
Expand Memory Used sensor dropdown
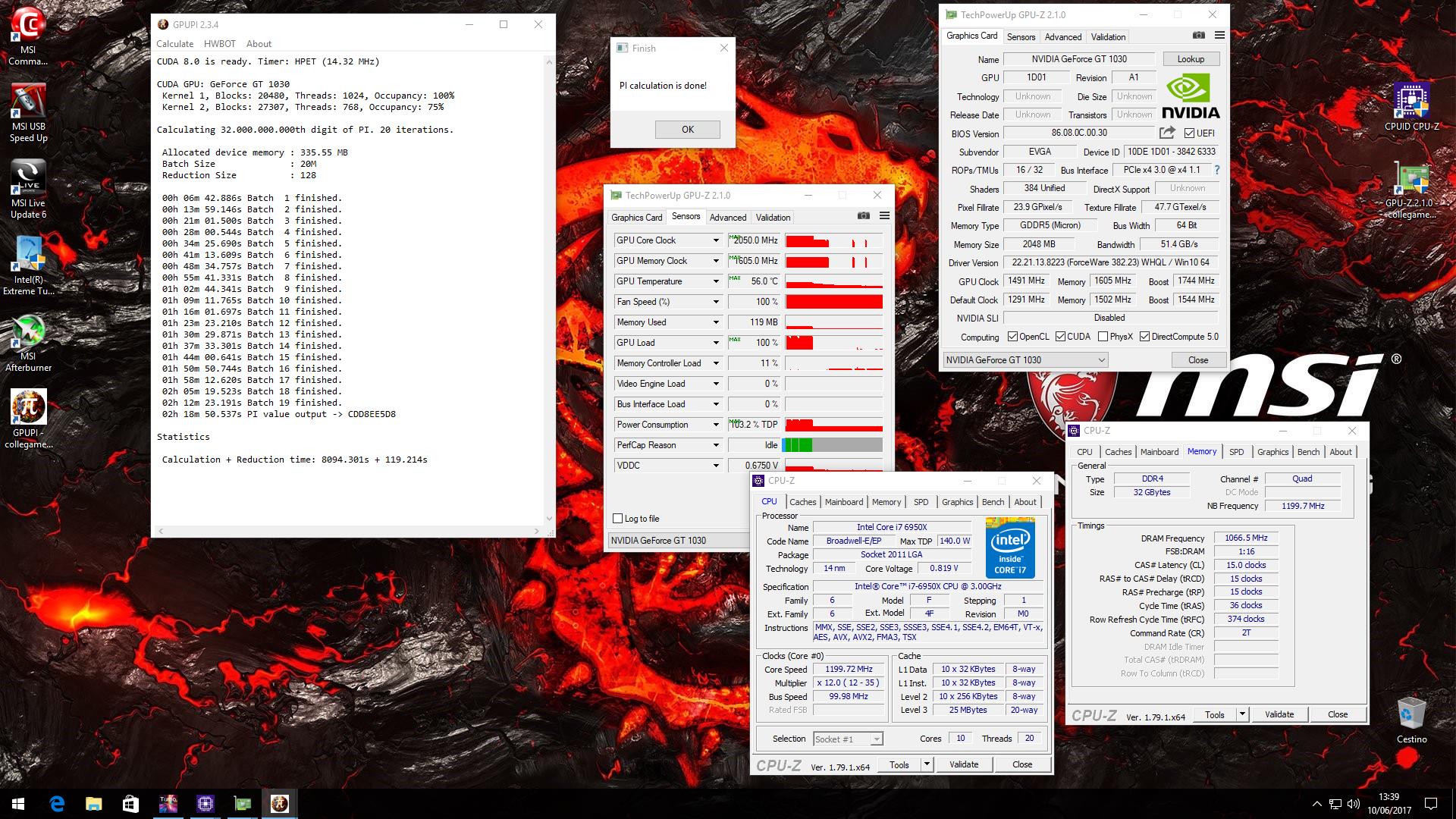(715, 322)
